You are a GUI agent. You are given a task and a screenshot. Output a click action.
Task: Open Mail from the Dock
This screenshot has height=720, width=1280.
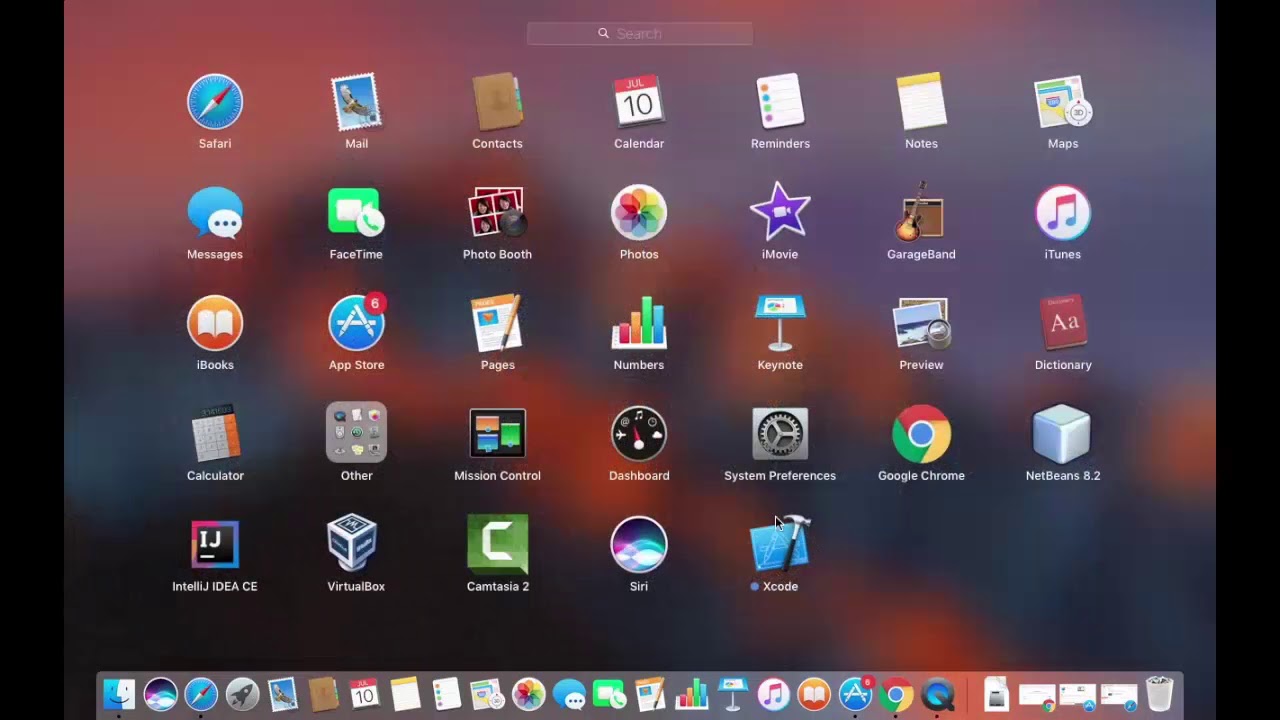click(283, 694)
